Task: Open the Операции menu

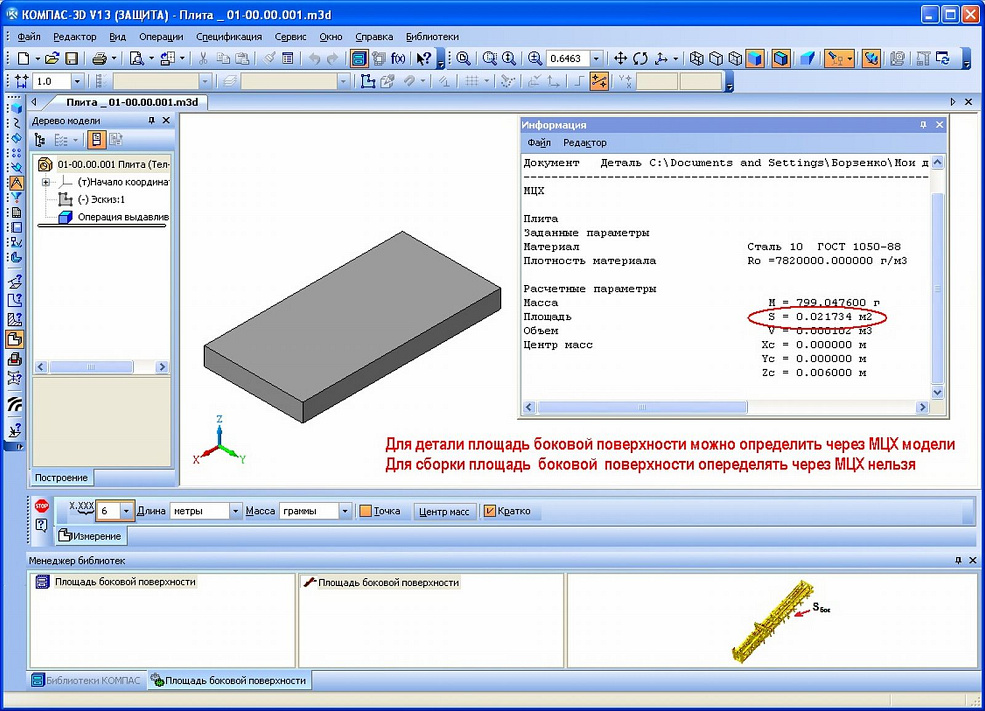Action: point(161,36)
